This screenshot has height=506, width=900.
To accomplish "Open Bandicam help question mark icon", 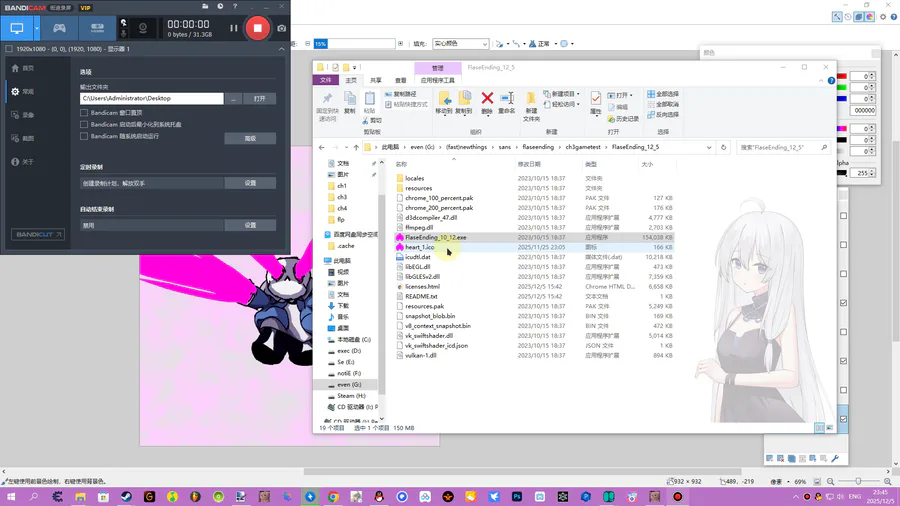I will [235, 6].
